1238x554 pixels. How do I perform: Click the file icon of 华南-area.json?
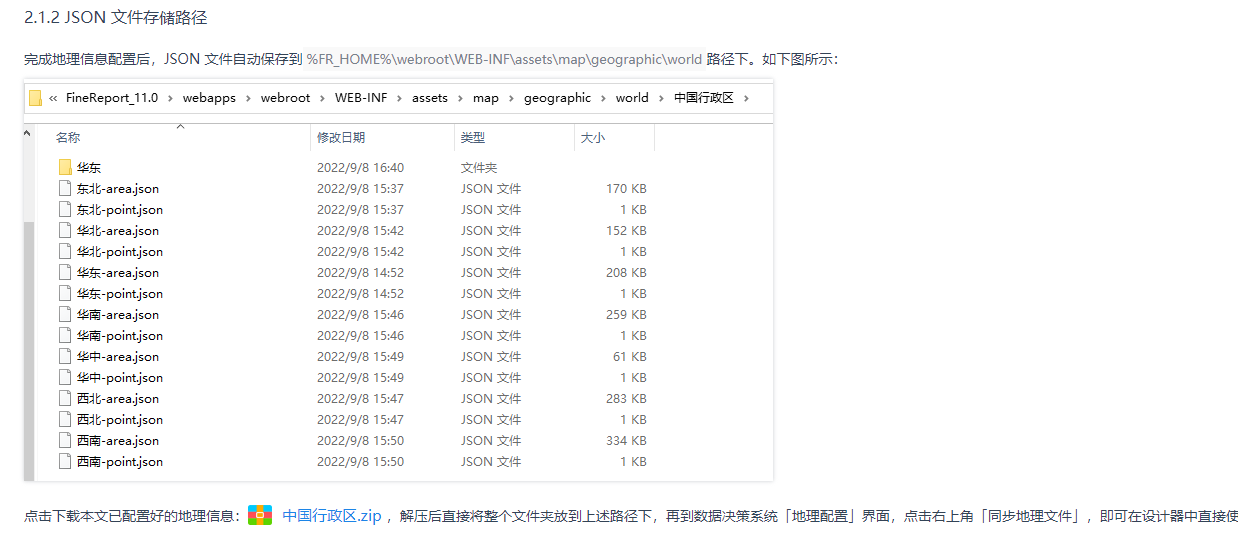(x=65, y=315)
